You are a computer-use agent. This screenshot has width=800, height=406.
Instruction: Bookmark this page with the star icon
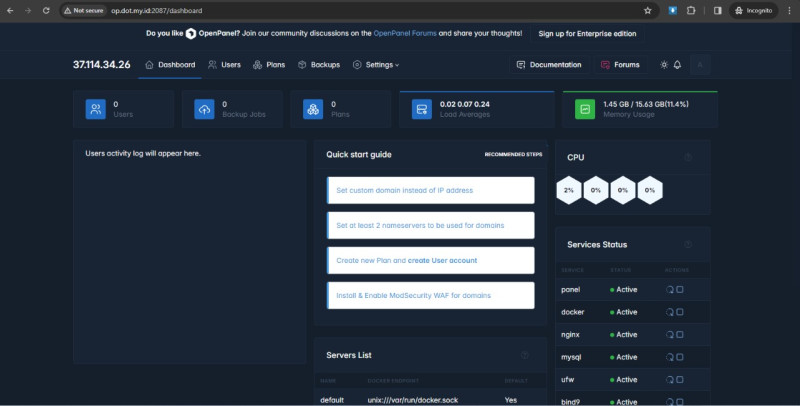[648, 10]
